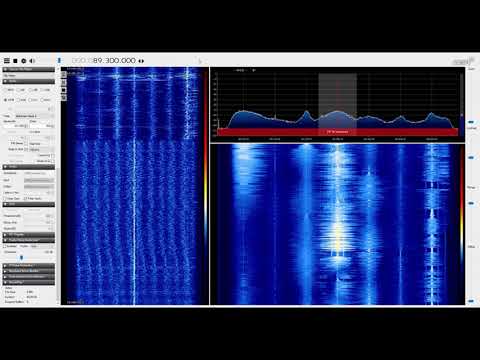
Task: Collapse the Radio panel header
Action: coord(29,81)
